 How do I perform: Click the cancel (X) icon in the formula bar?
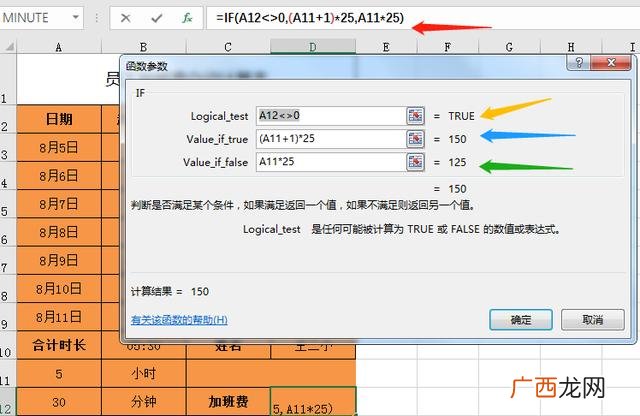pyautogui.click(x=126, y=18)
